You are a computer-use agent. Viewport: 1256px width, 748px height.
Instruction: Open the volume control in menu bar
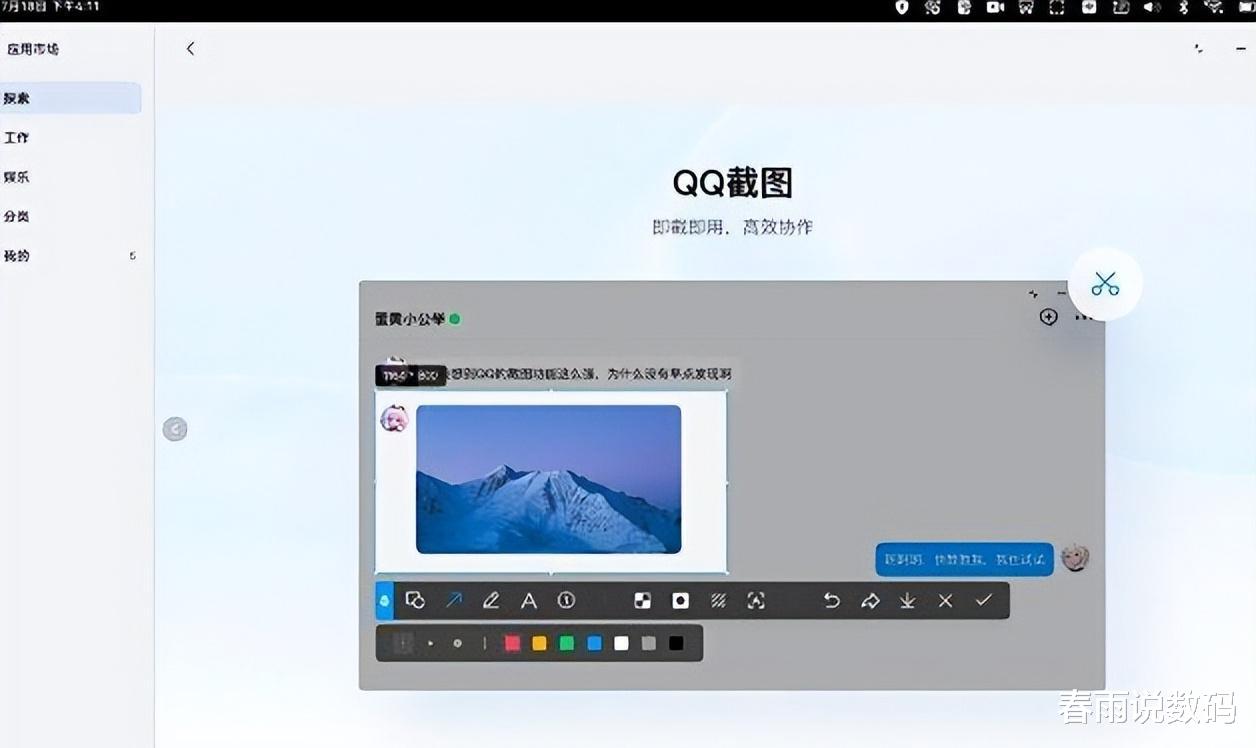pyautogui.click(x=1151, y=7)
